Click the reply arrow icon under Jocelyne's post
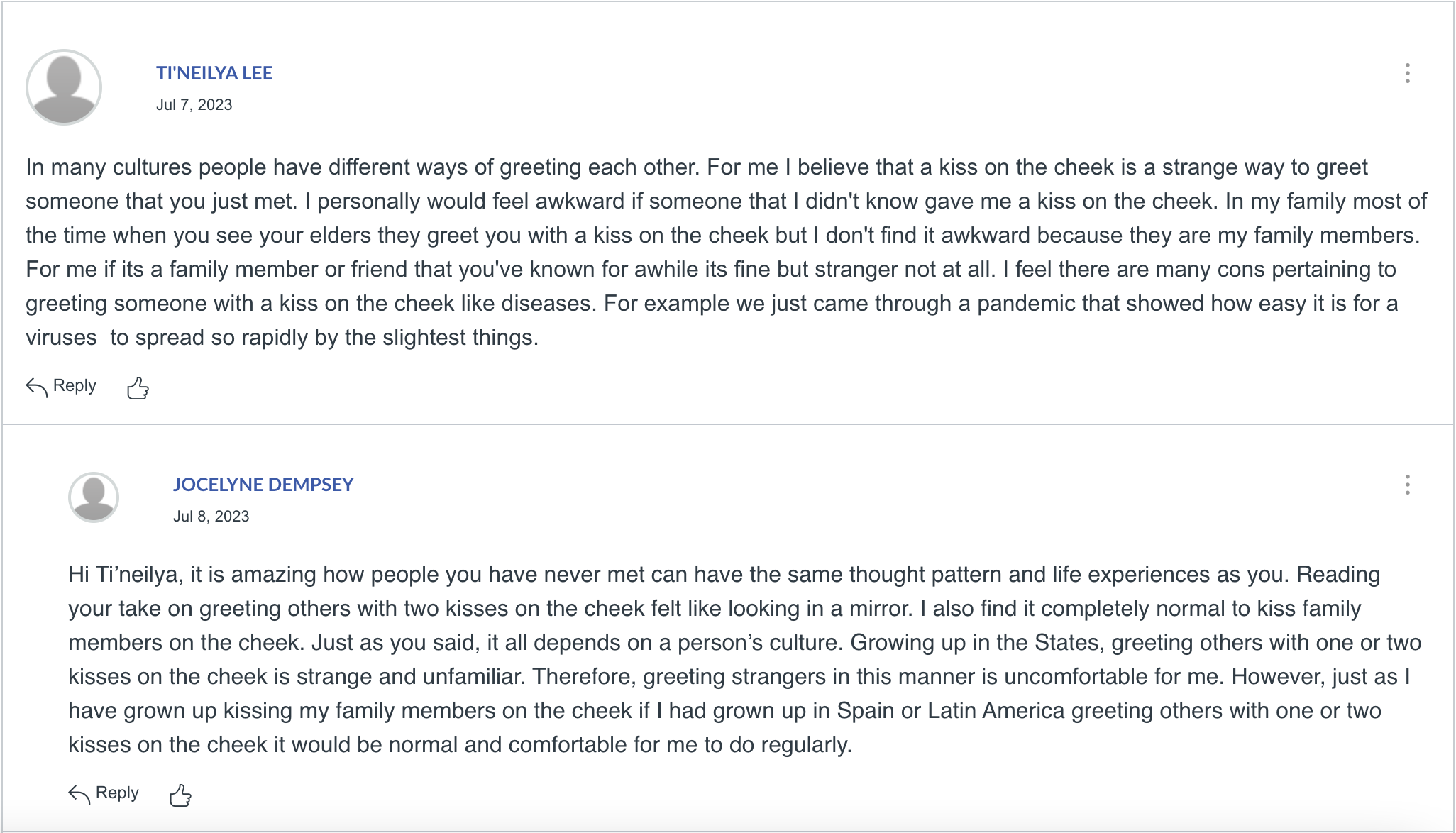This screenshot has width=1456, height=833. (x=79, y=794)
